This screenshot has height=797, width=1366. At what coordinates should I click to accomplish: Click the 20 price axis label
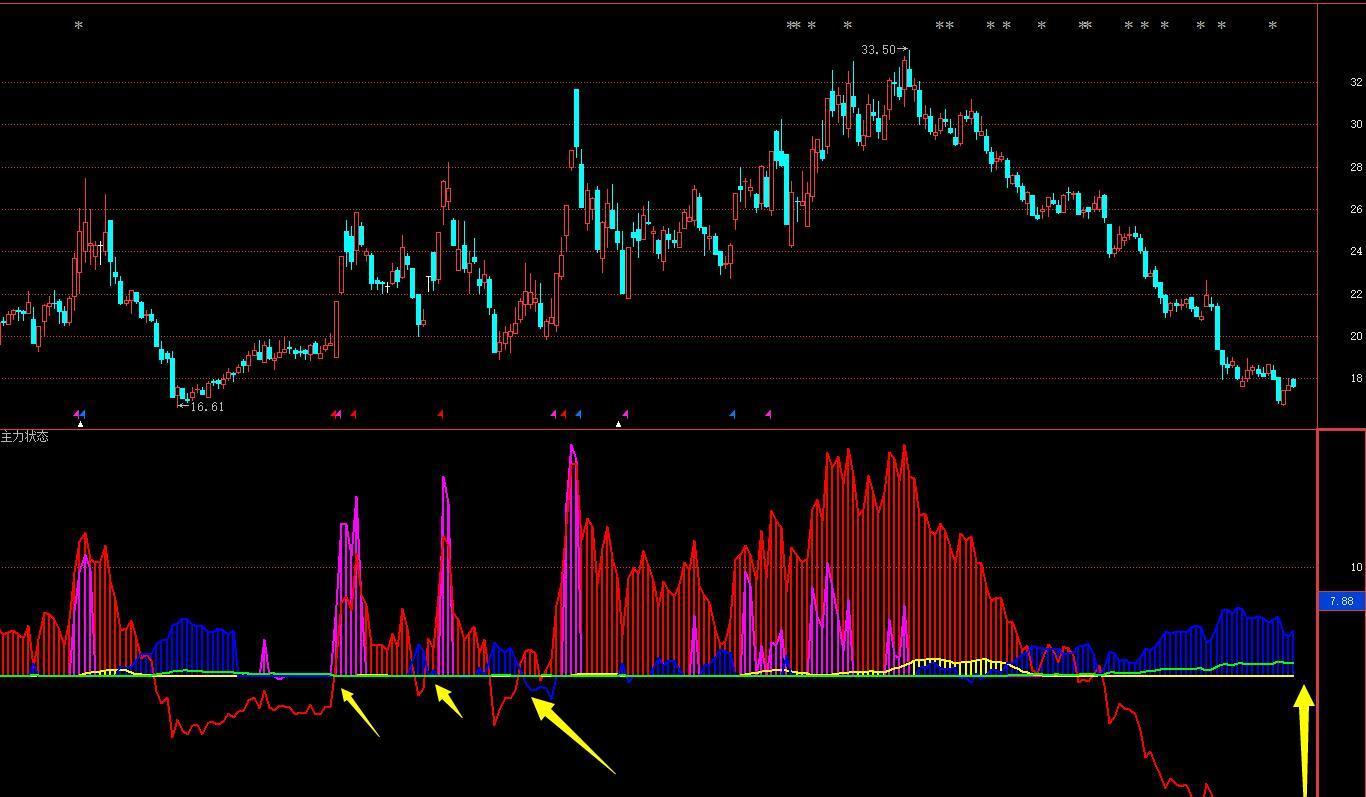pyautogui.click(x=1356, y=336)
